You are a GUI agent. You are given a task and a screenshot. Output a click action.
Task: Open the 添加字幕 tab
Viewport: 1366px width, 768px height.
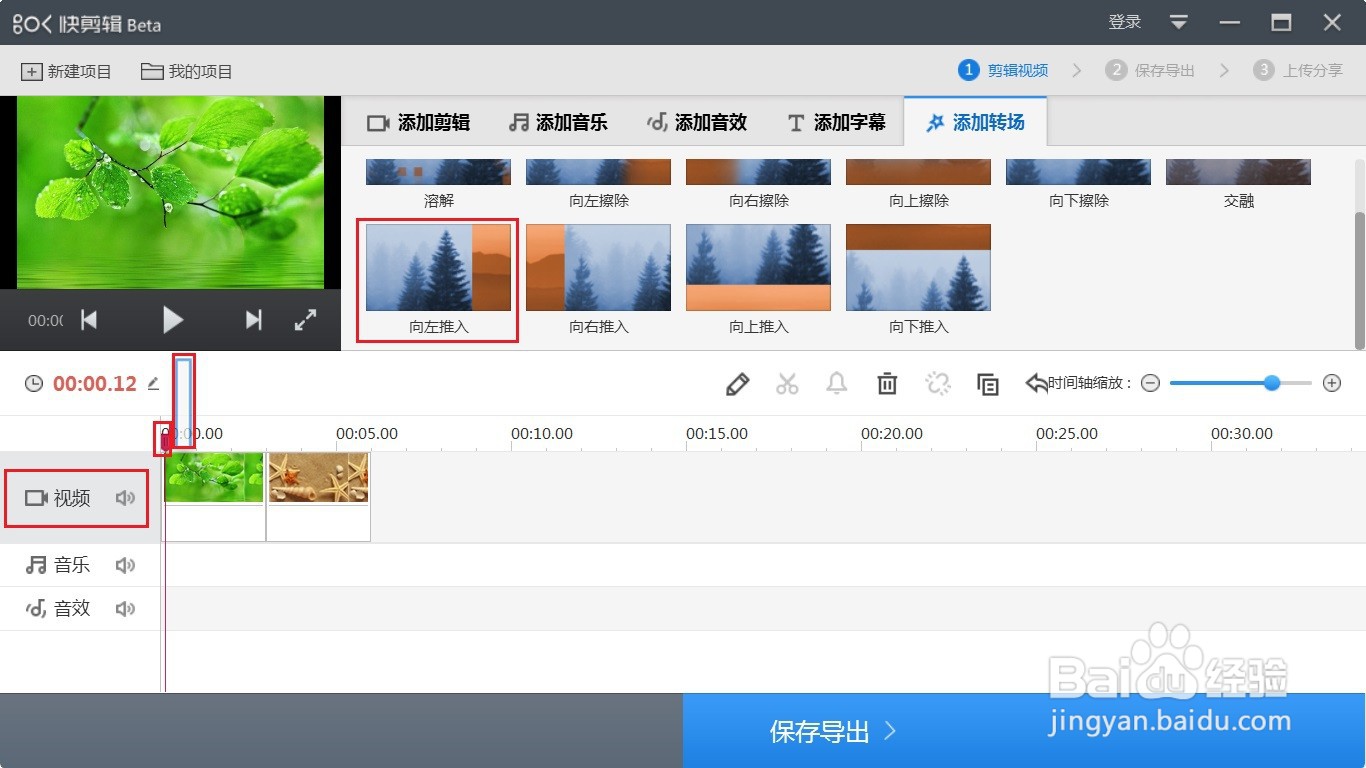[x=836, y=122]
